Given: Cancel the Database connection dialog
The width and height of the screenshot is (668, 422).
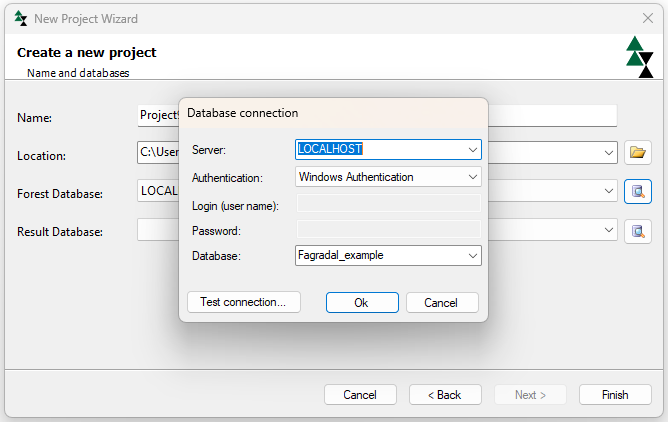Looking at the screenshot, I should 440,302.
